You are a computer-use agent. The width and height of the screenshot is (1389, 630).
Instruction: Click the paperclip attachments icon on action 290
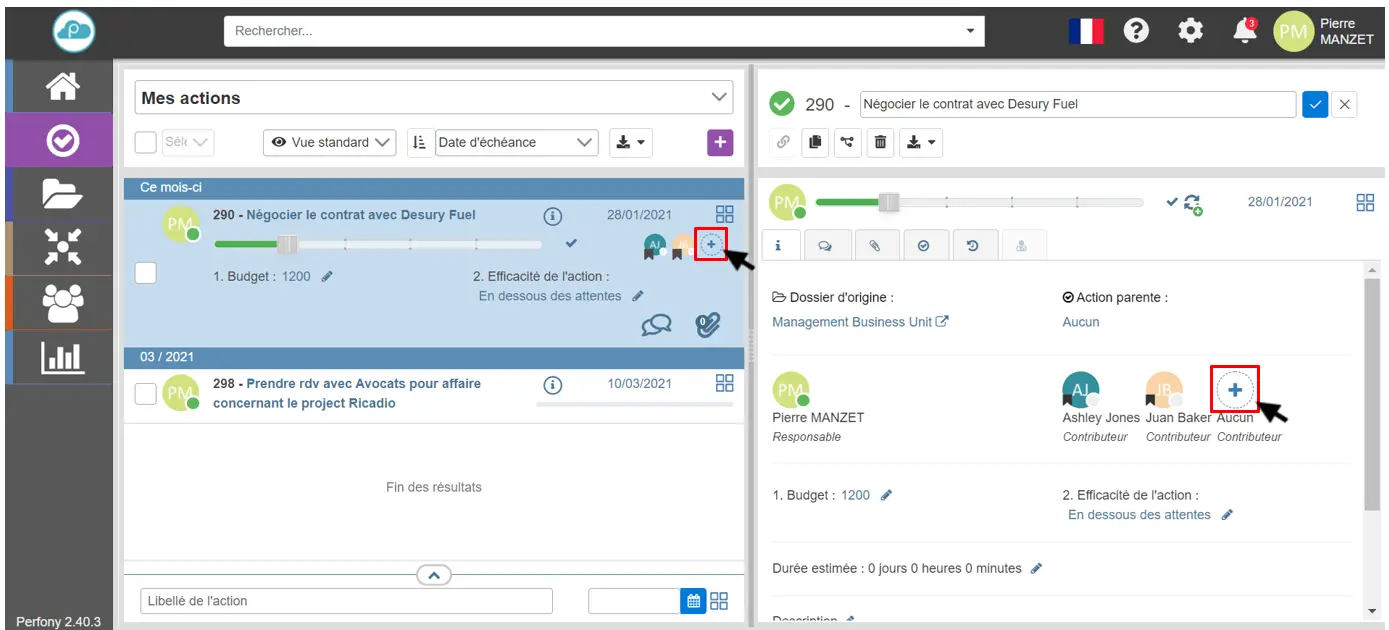[708, 325]
